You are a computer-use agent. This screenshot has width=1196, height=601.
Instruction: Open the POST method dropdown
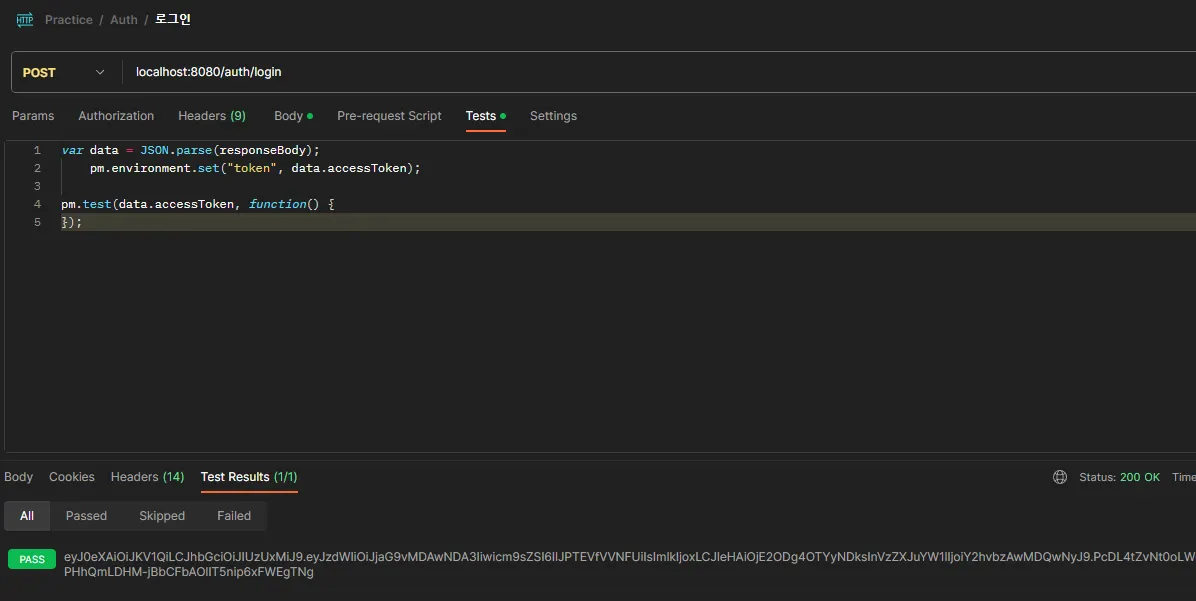pyautogui.click(x=63, y=72)
